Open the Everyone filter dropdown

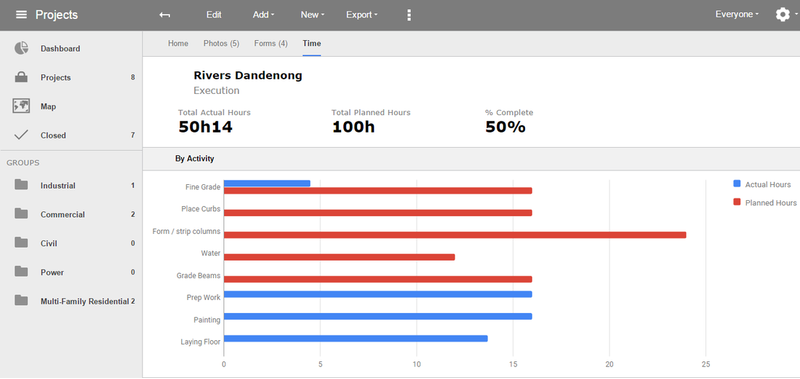[737, 14]
